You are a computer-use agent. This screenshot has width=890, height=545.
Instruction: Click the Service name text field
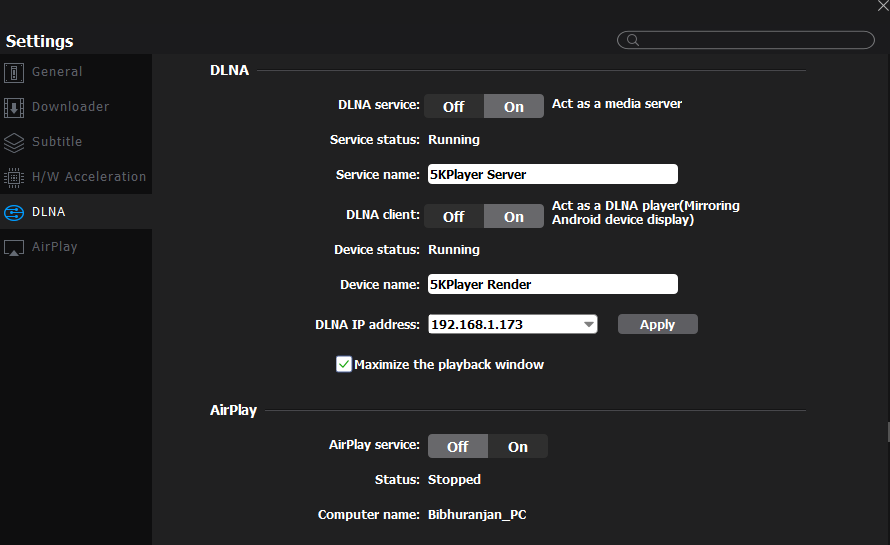click(552, 174)
